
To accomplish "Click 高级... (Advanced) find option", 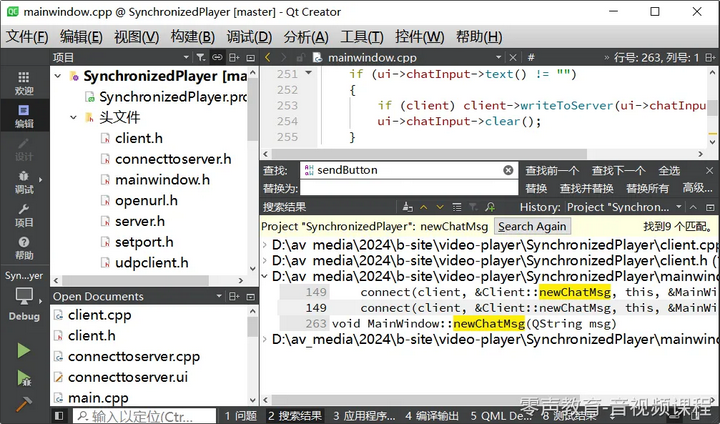I will (x=698, y=188).
